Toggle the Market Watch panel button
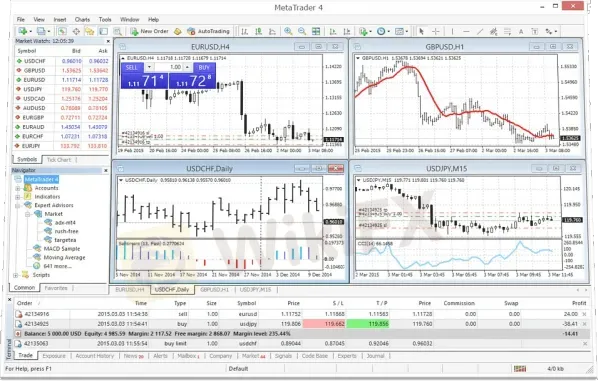This screenshot has width=598, height=384. click(62, 32)
